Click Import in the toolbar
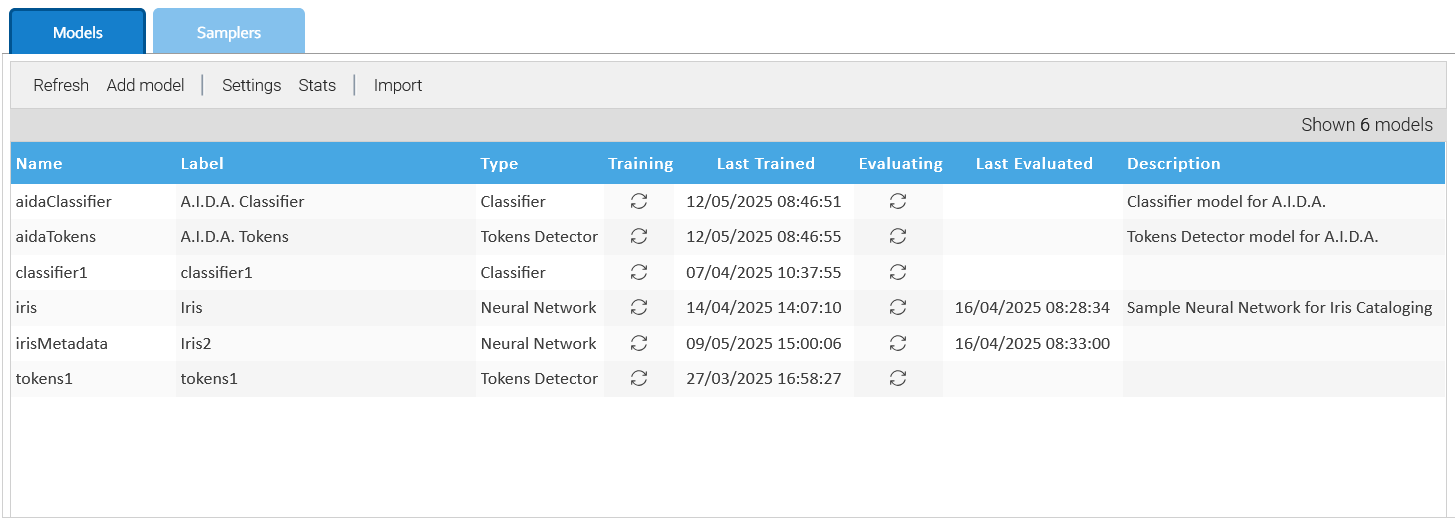The width and height of the screenshot is (1455, 522). [398, 85]
